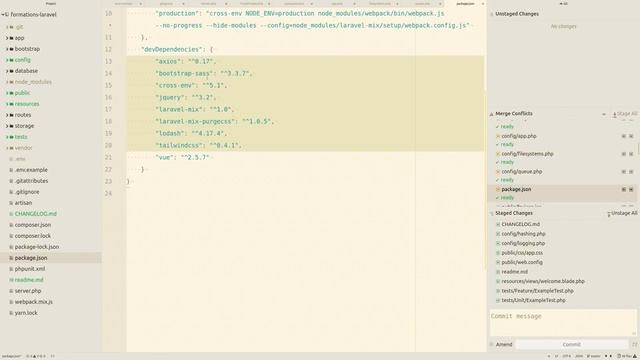Screen dimensions: 640x360
Task: Open CHANGELOG.md from project tree
Action: point(36,214)
